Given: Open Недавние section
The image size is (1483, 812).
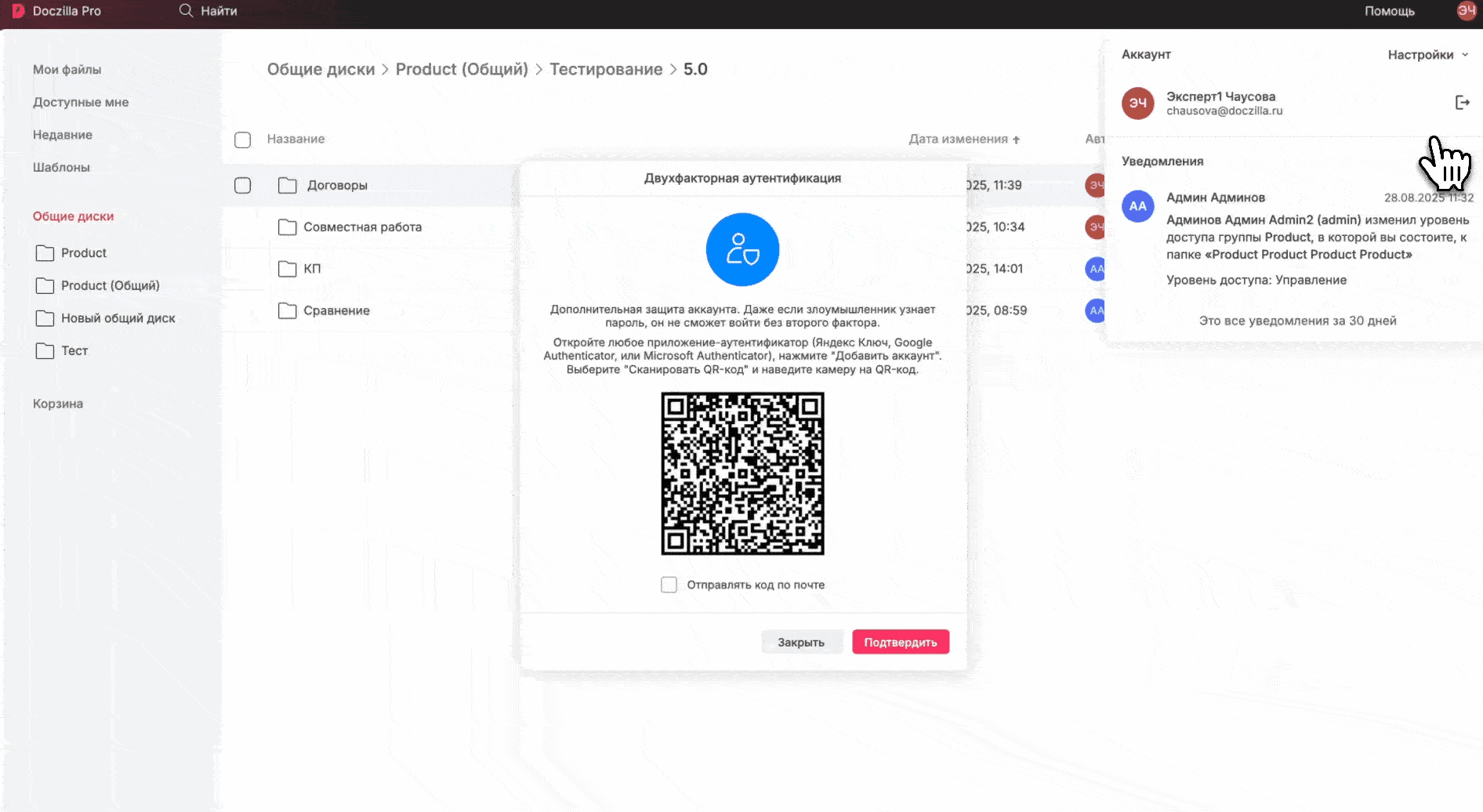Looking at the screenshot, I should pos(63,135).
